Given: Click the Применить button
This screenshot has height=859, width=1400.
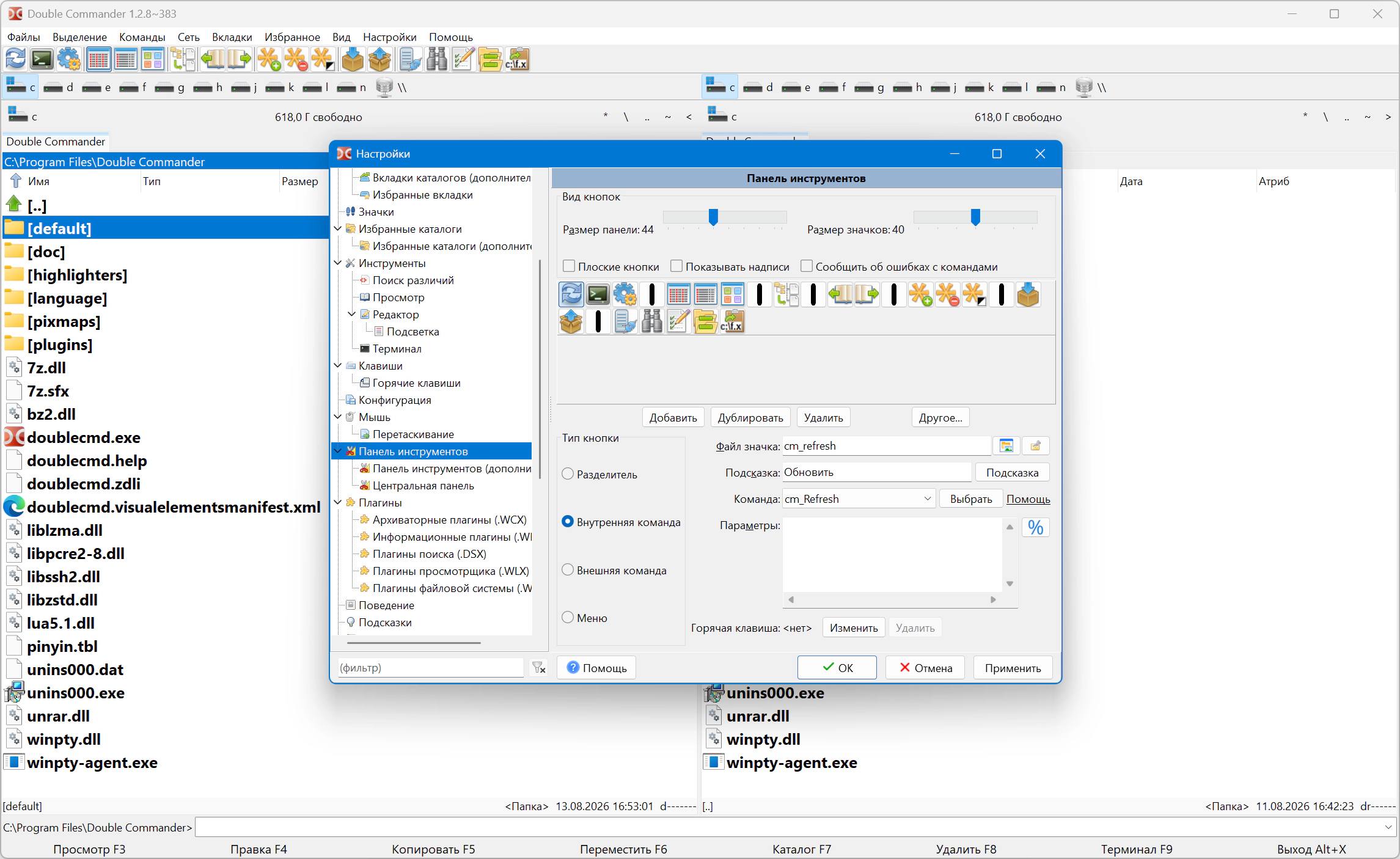Looking at the screenshot, I should (x=1013, y=668).
